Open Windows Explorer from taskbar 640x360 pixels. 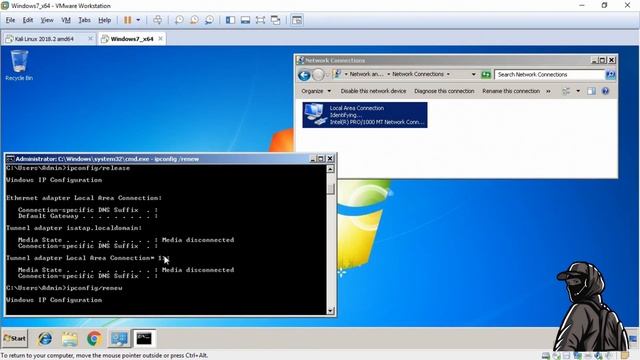[69, 339]
